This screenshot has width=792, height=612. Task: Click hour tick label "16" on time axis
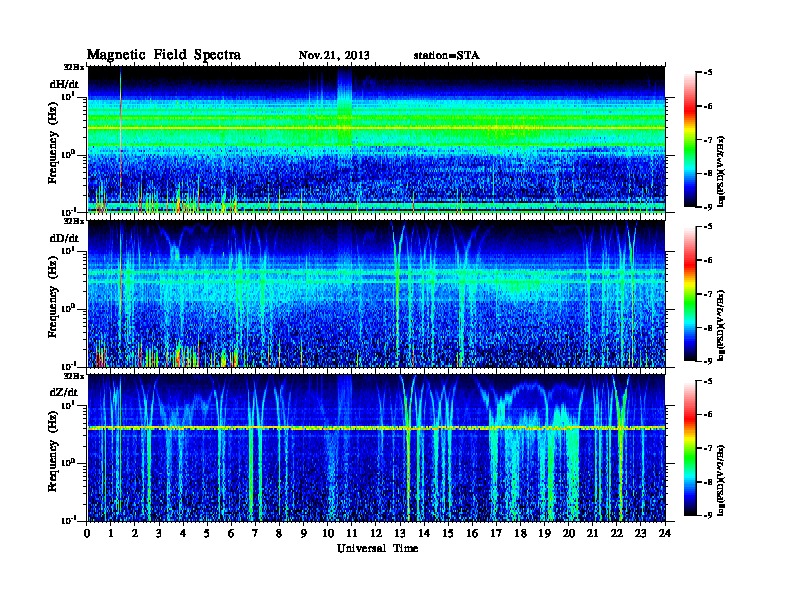[x=472, y=534]
